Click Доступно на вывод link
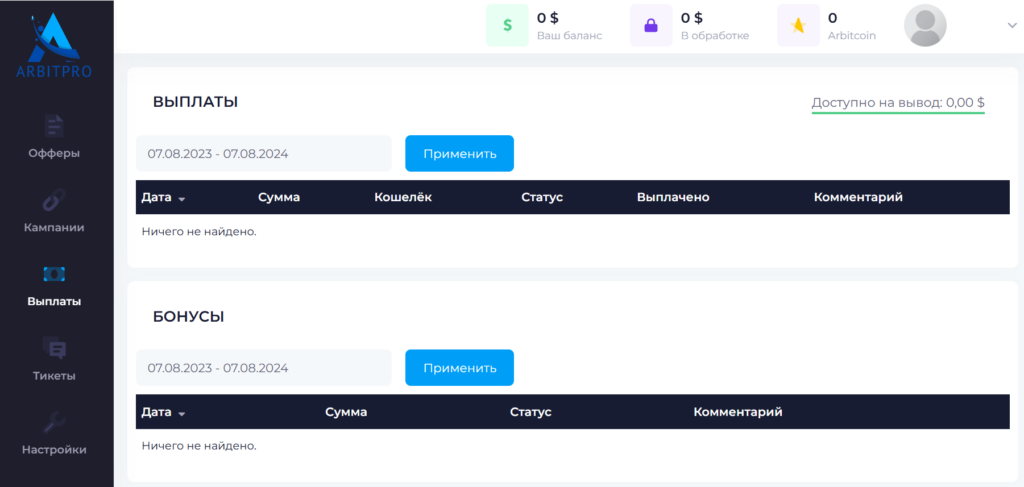 point(898,102)
